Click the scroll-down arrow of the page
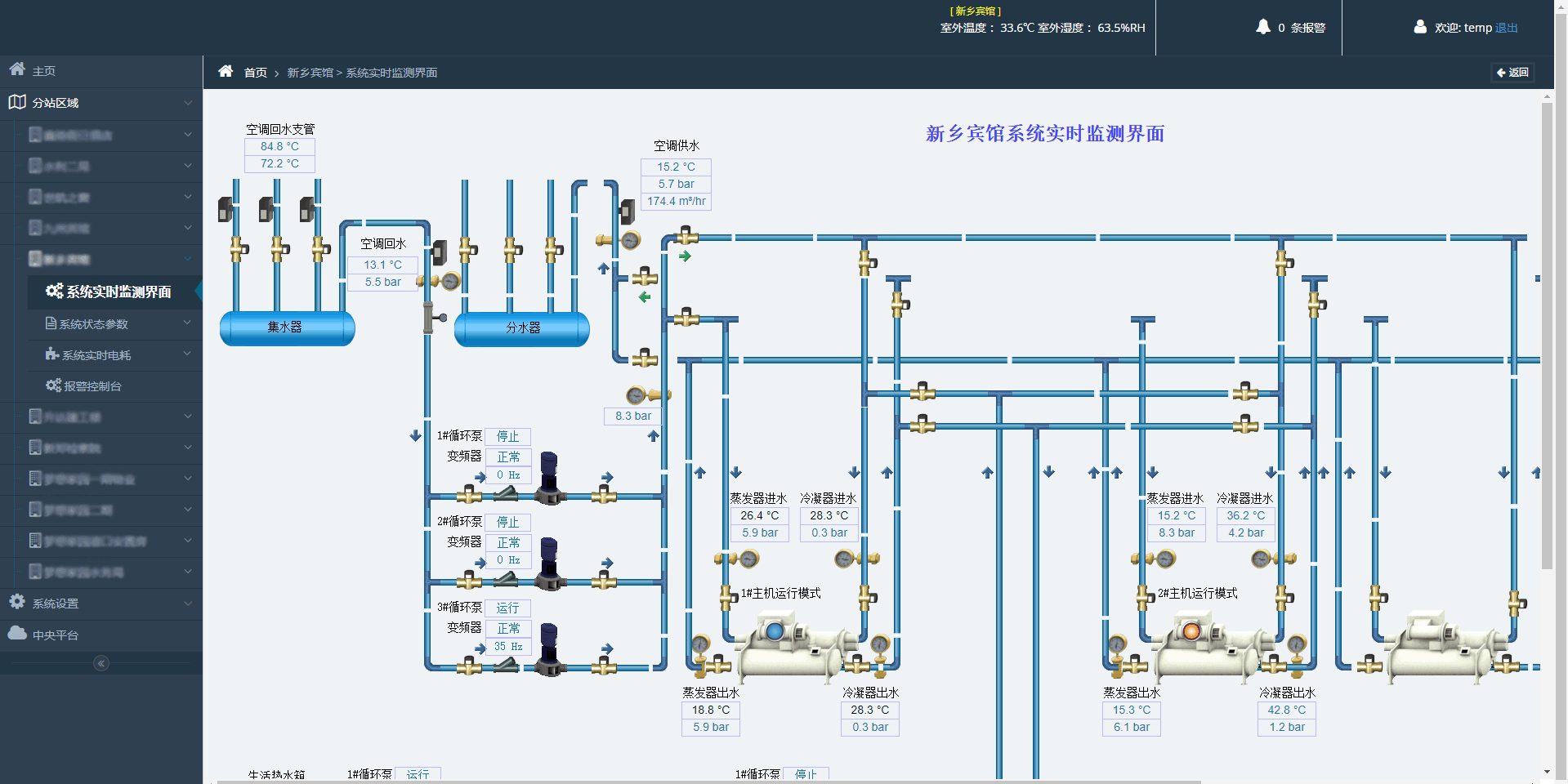Screen dimensions: 1568x784 pyautogui.click(x=1547, y=772)
